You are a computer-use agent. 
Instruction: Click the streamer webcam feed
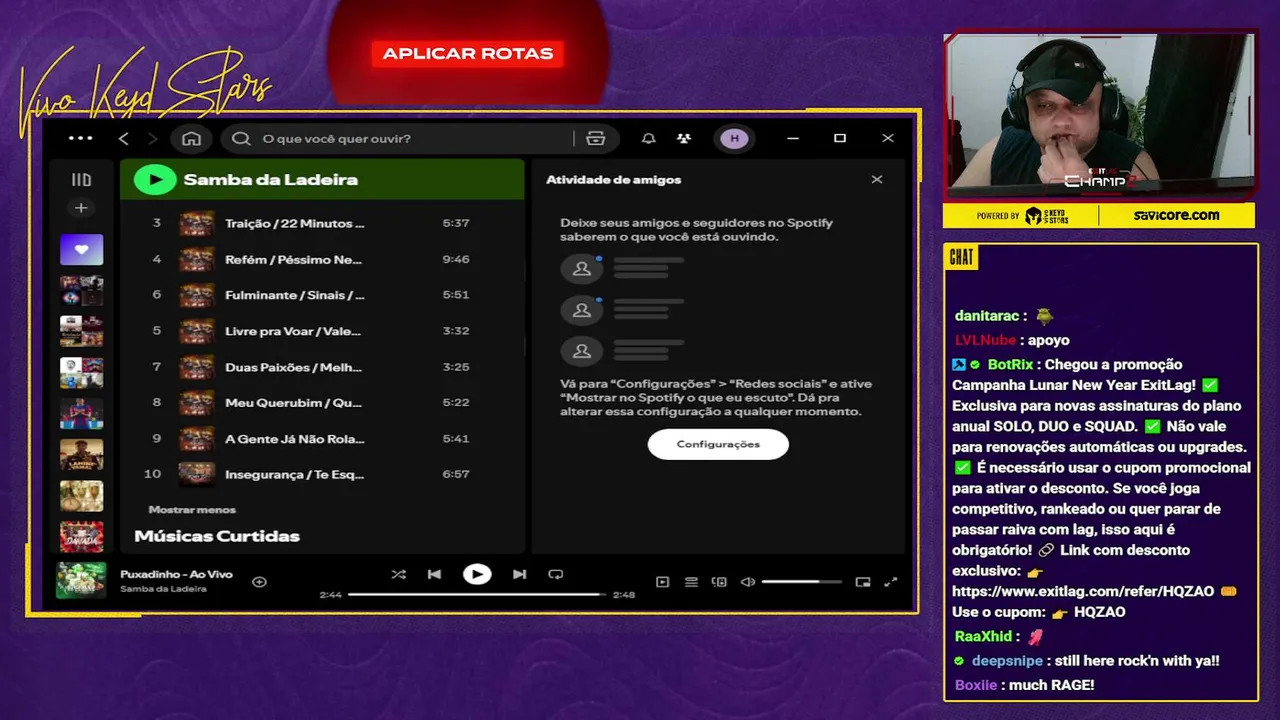click(x=1099, y=117)
